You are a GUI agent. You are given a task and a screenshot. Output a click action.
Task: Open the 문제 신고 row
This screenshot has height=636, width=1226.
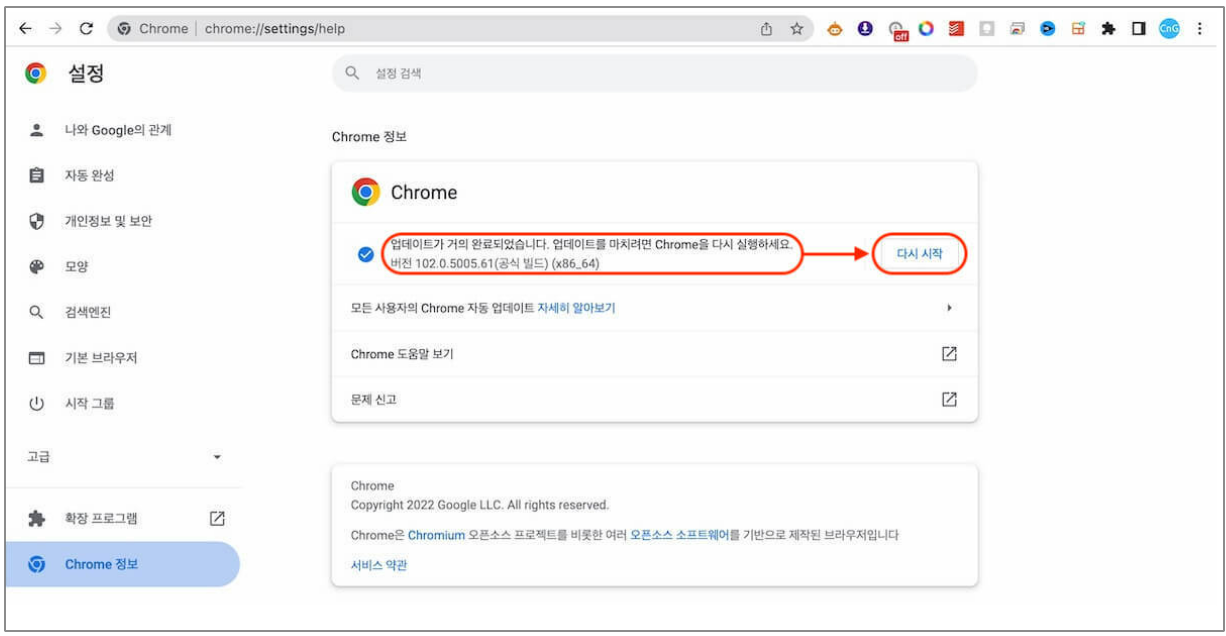point(654,399)
